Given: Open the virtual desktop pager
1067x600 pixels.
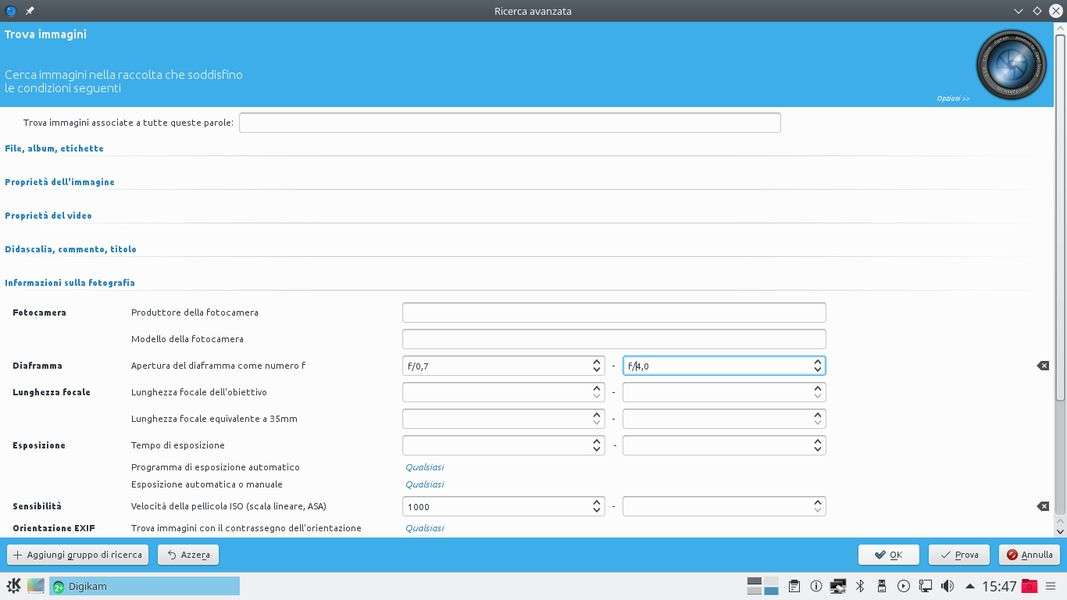Looking at the screenshot, I should point(763,586).
